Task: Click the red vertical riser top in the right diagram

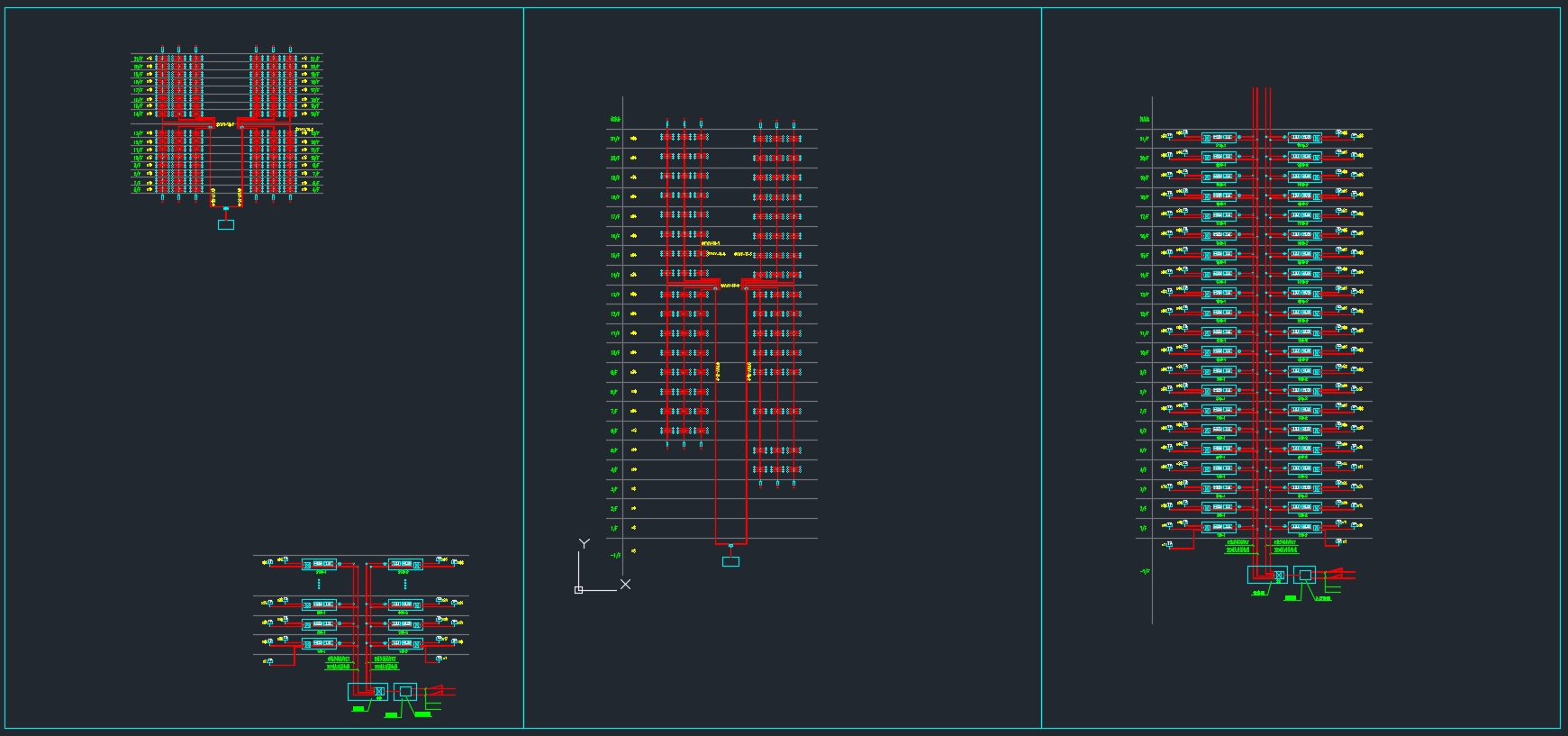Action: click(x=1261, y=92)
